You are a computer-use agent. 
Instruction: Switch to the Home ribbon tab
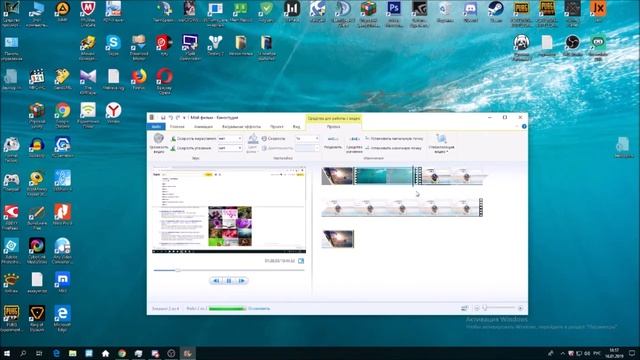tap(177, 127)
